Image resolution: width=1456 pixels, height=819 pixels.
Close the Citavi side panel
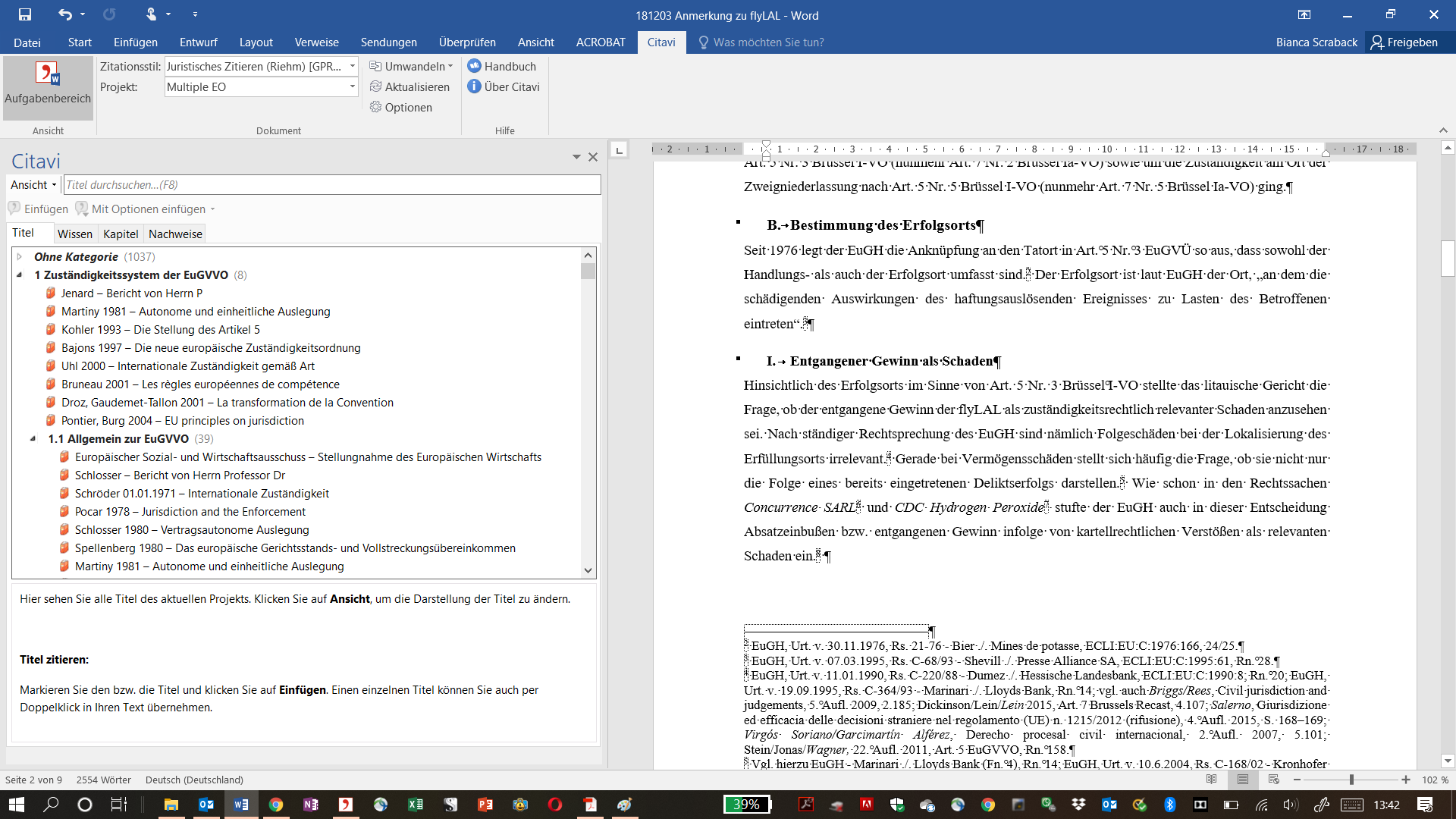[x=593, y=157]
